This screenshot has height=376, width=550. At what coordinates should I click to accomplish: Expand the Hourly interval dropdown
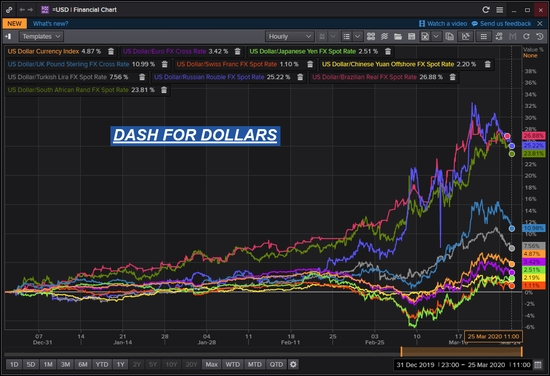pyautogui.click(x=289, y=36)
